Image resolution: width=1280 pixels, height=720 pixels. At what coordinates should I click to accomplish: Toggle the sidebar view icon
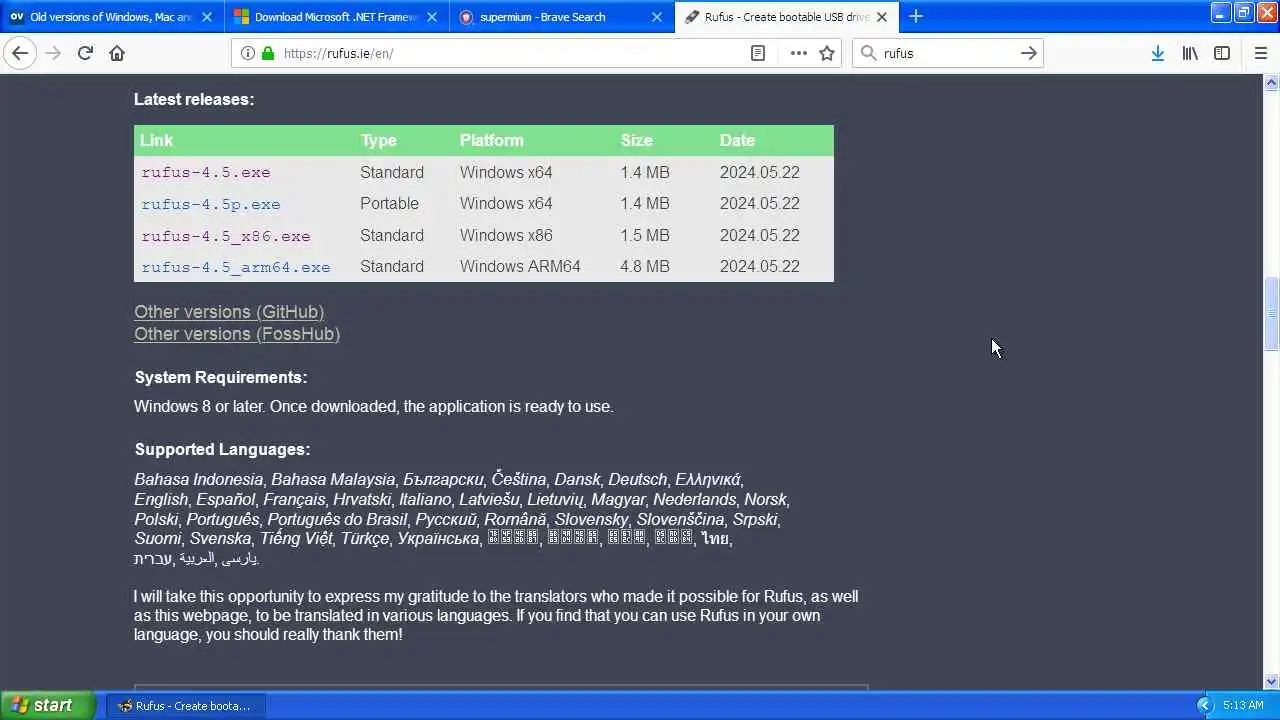point(1222,53)
